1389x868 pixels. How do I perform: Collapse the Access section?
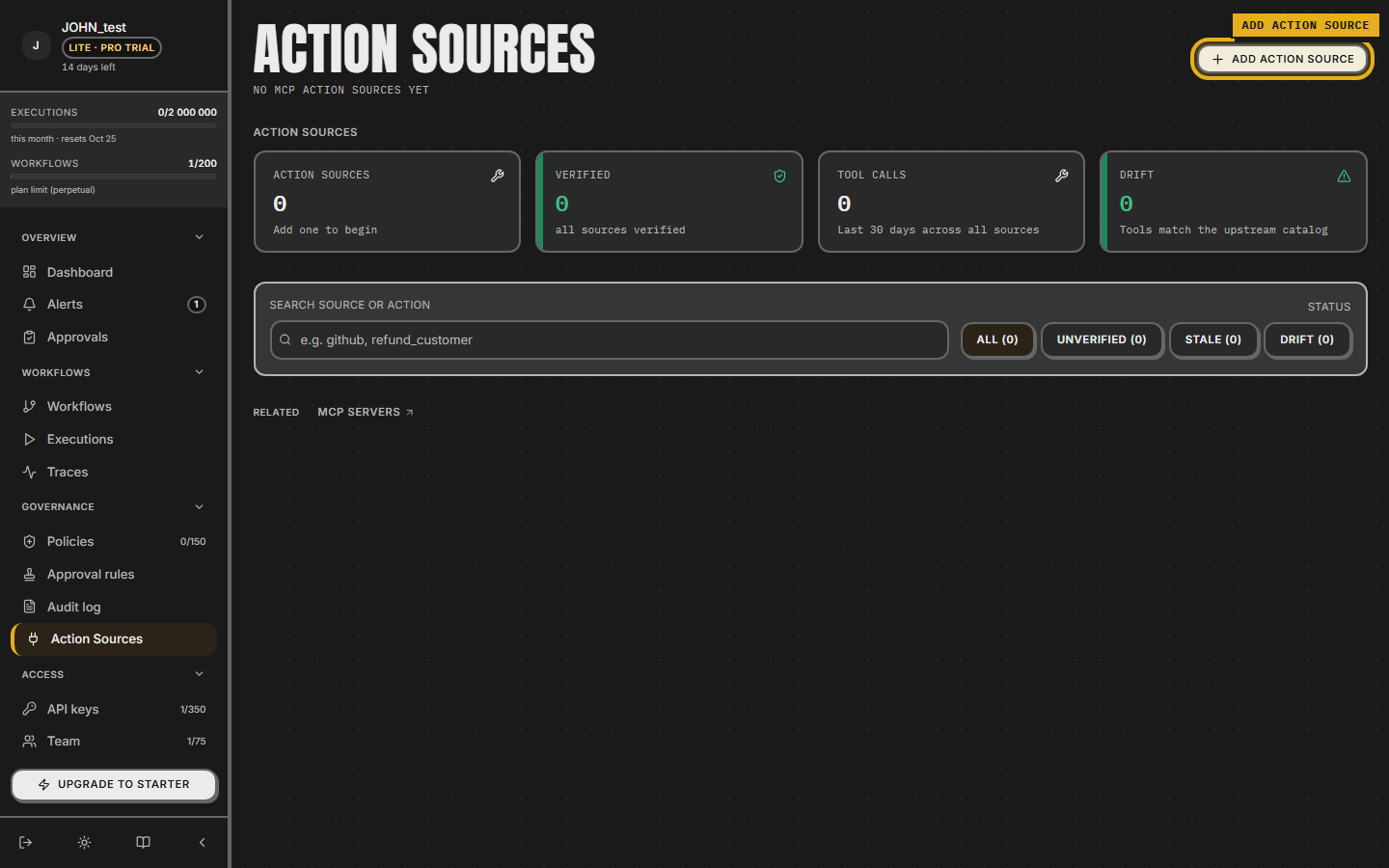[x=200, y=674]
